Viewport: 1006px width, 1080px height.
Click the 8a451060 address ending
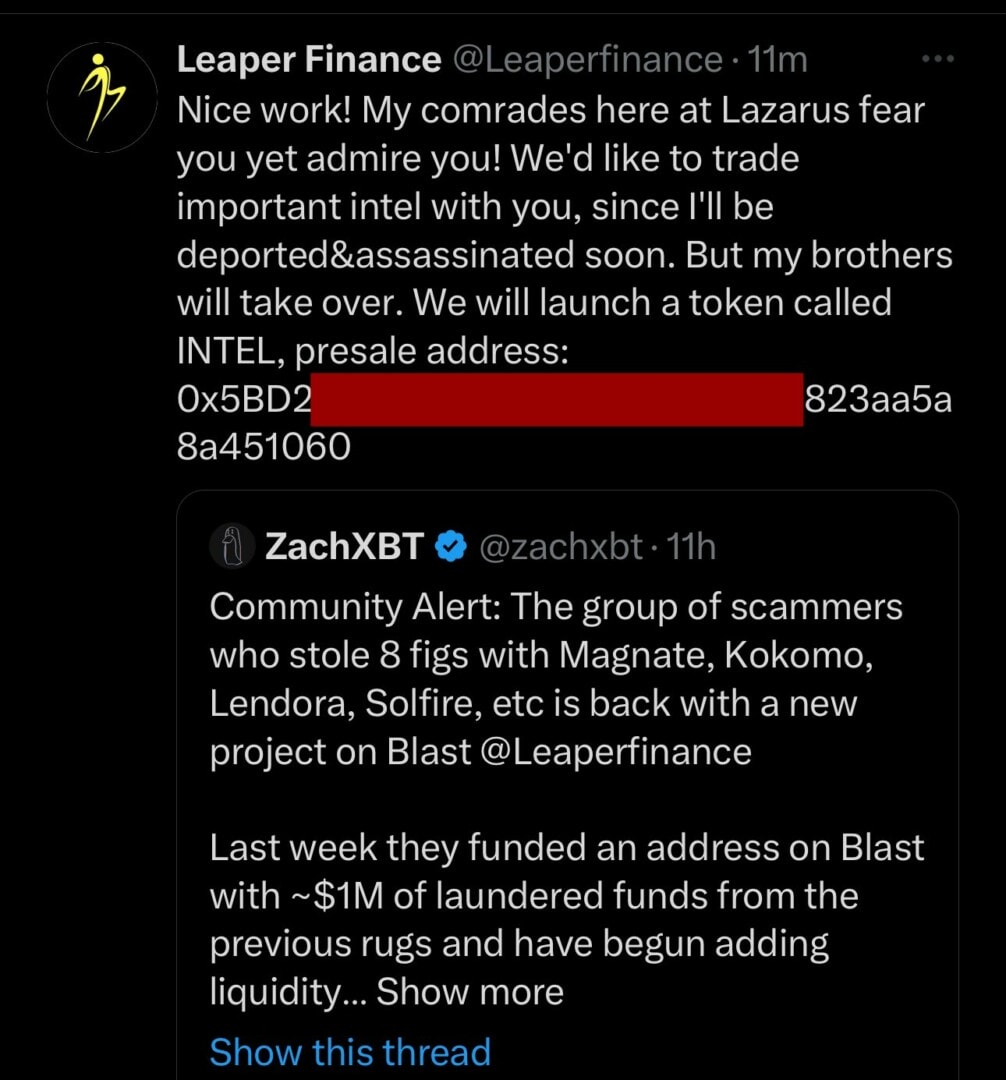263,447
